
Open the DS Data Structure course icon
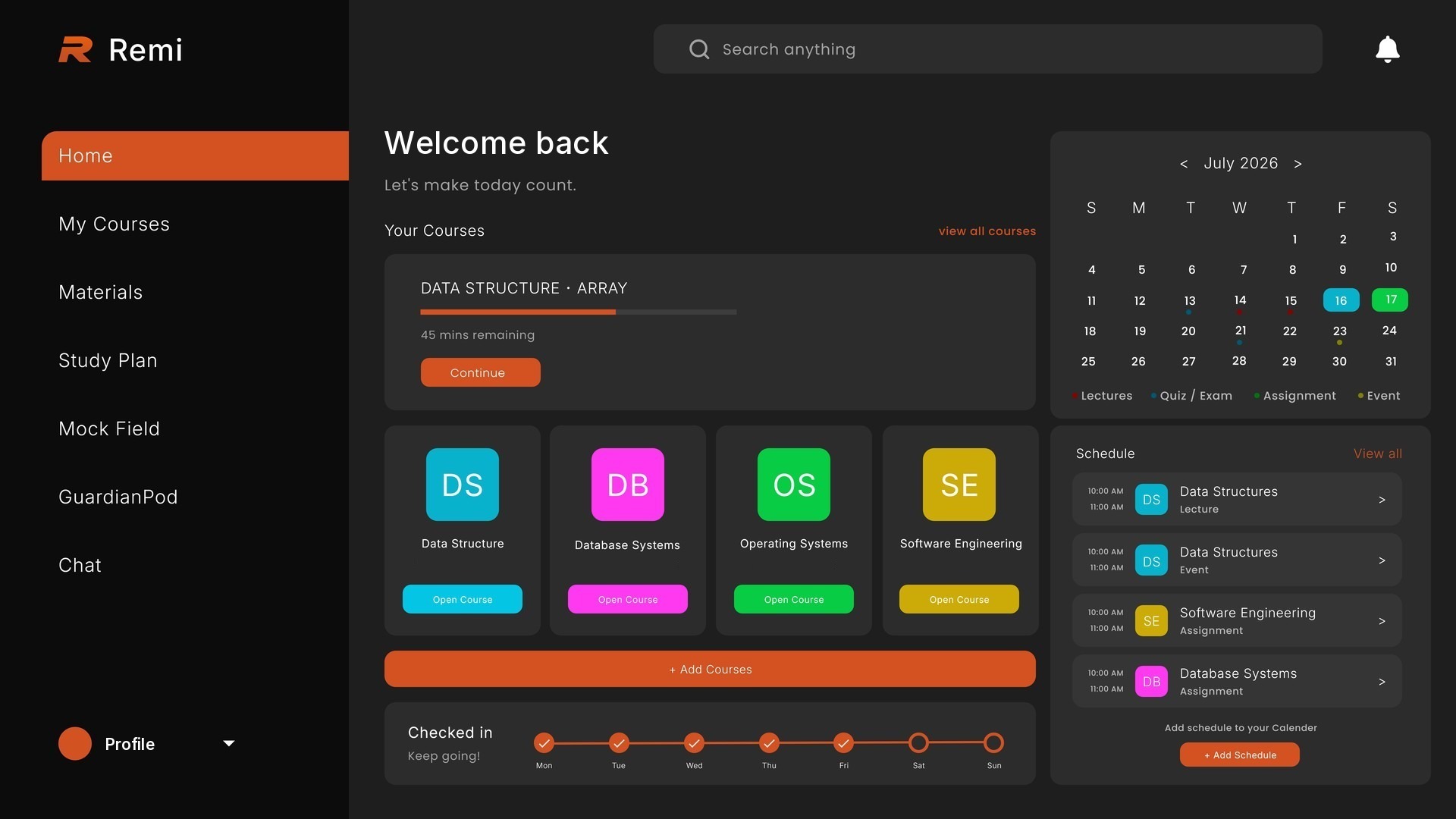[x=463, y=485]
